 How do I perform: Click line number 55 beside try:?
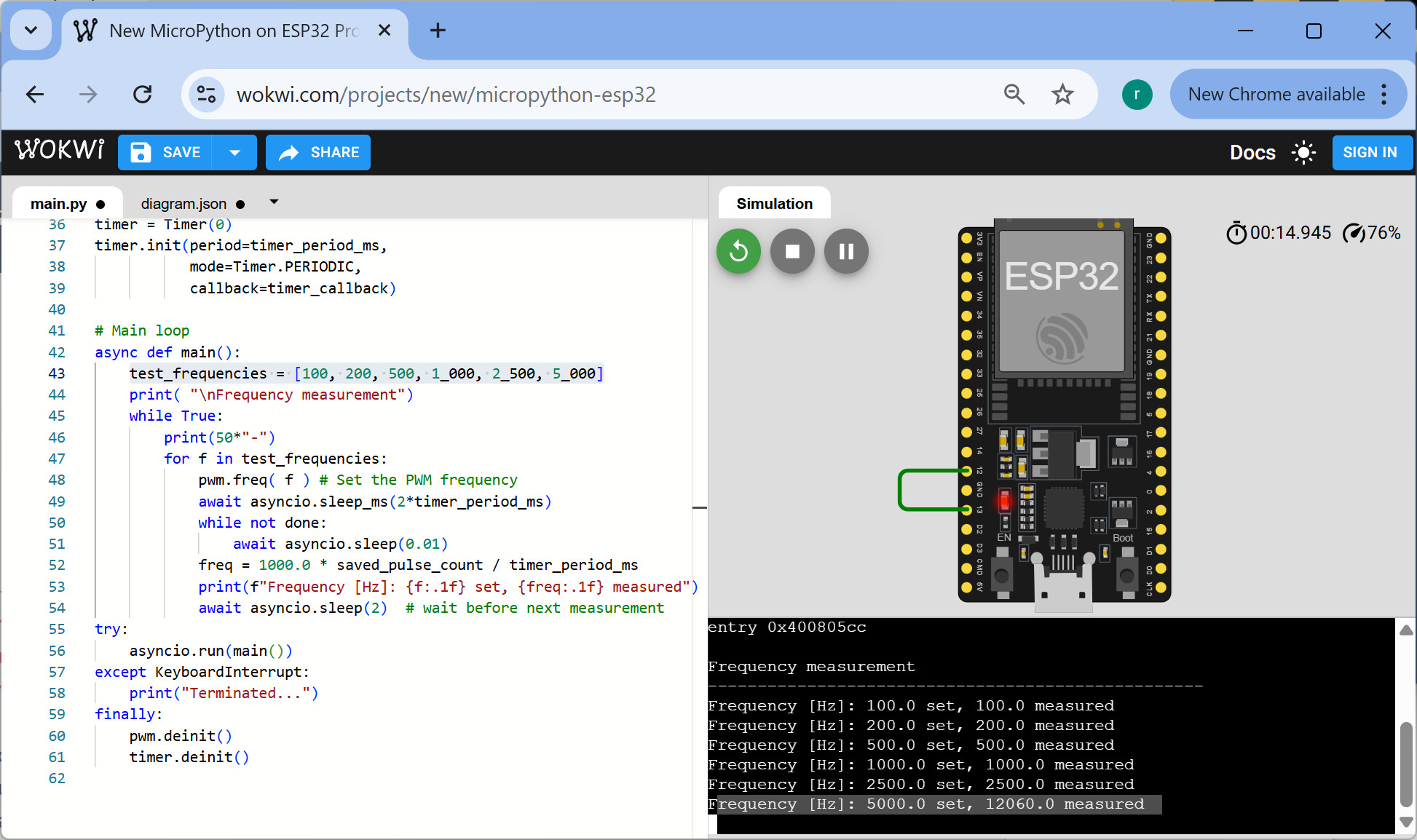(57, 629)
